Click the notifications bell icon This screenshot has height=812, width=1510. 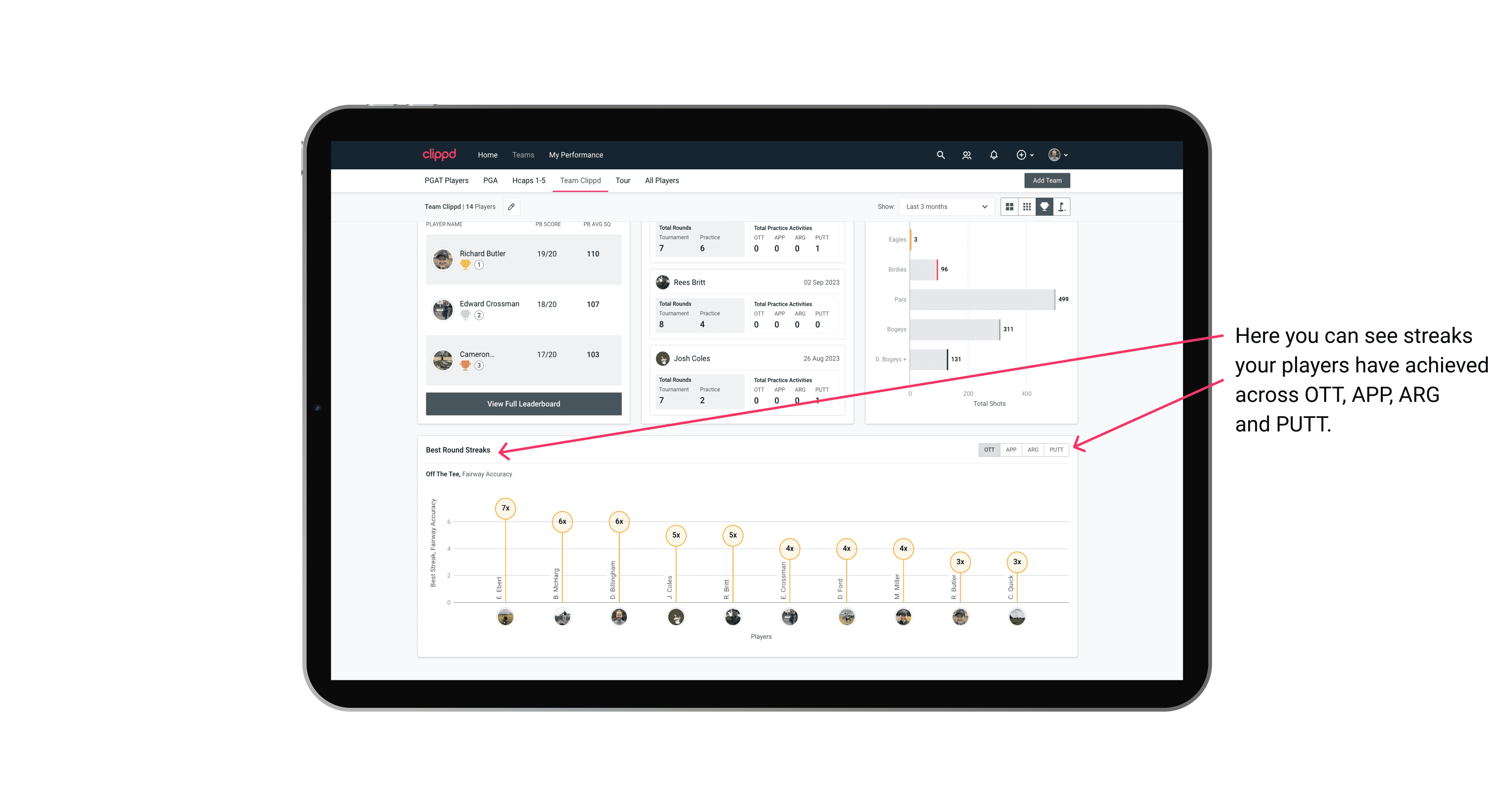(x=994, y=155)
